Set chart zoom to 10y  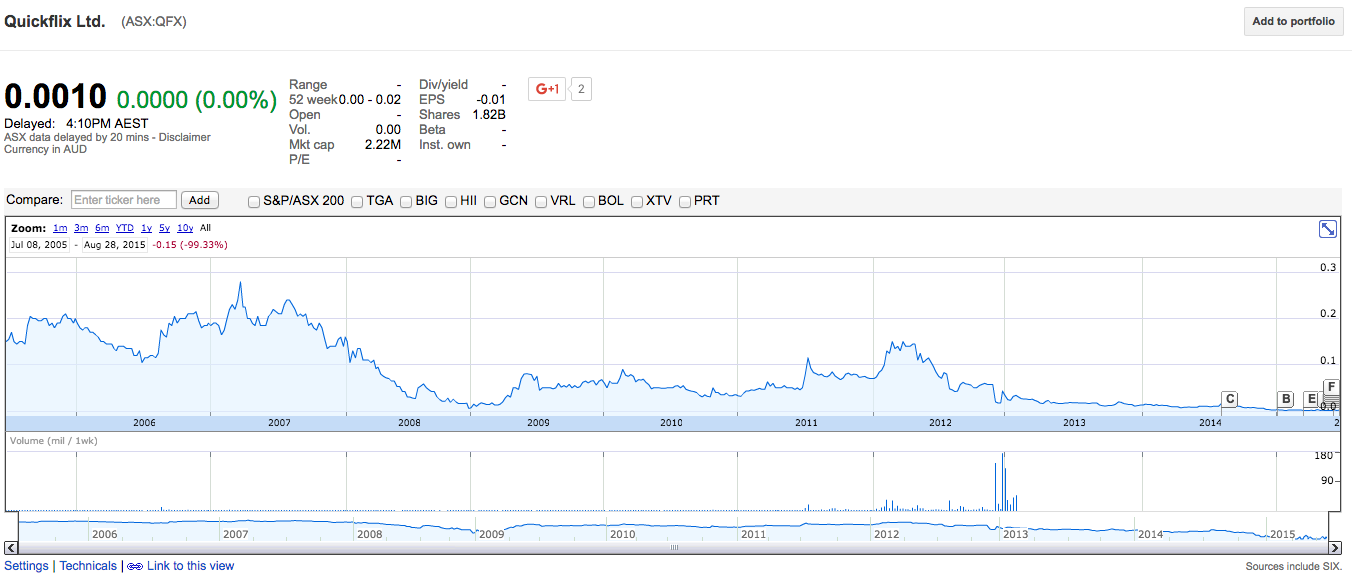(x=185, y=228)
